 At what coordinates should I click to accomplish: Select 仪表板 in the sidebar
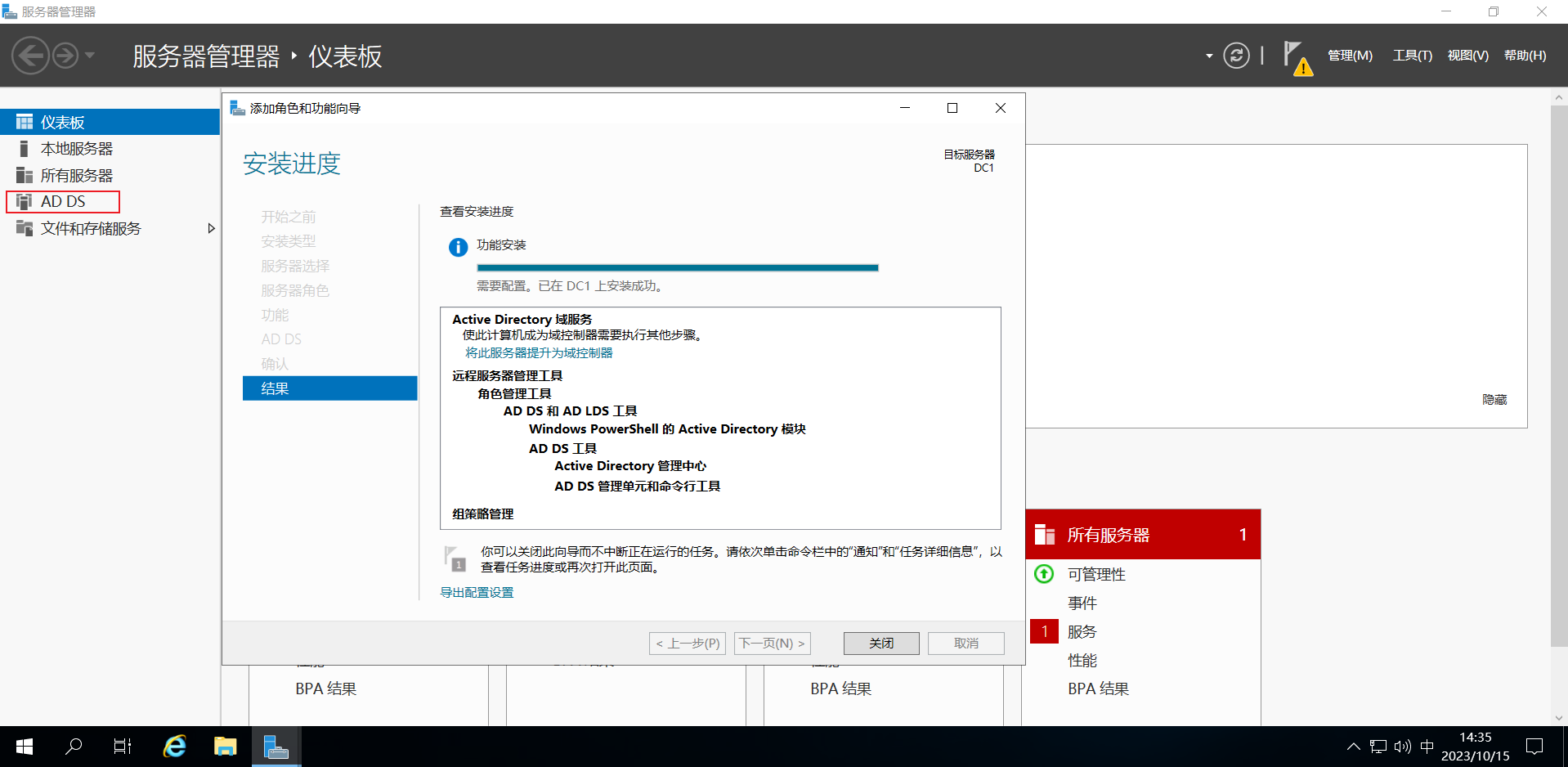click(110, 122)
